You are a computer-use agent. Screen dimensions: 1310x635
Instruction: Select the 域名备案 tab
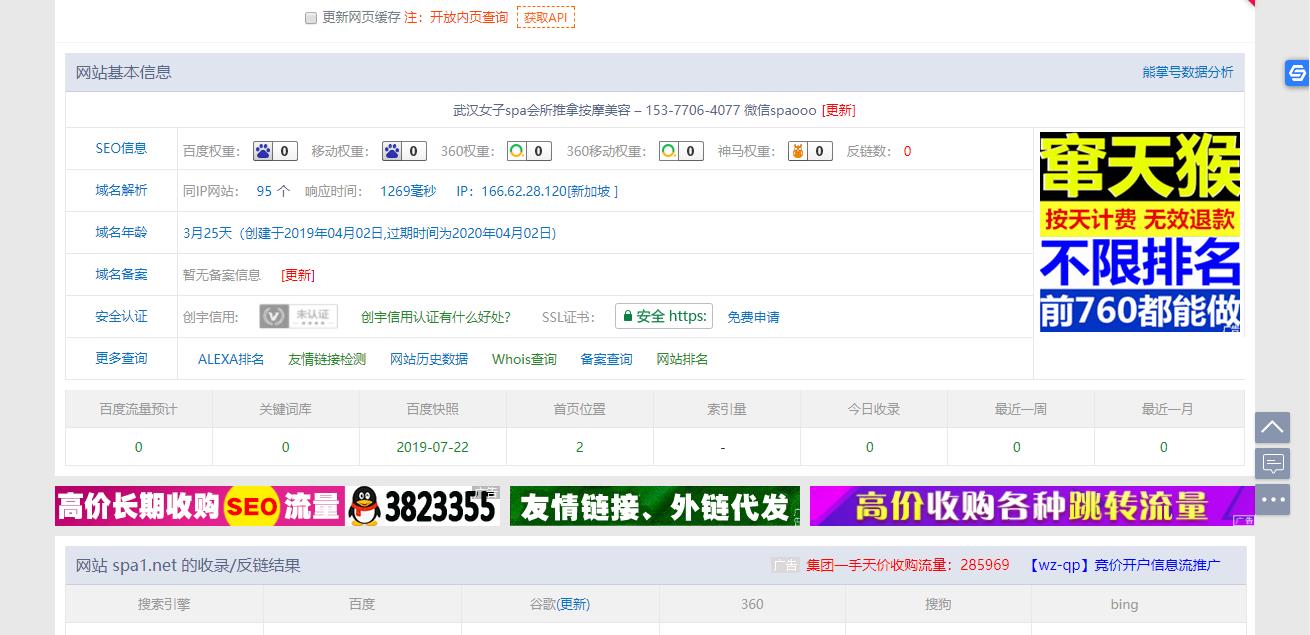(x=121, y=274)
